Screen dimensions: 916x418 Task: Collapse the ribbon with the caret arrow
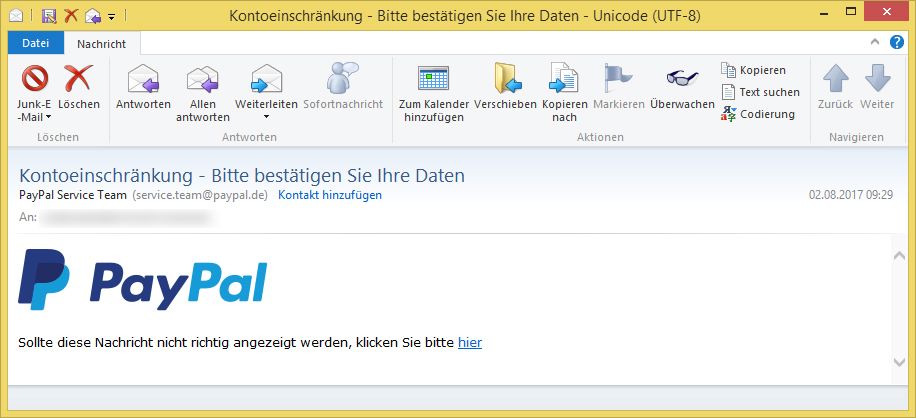tap(875, 42)
